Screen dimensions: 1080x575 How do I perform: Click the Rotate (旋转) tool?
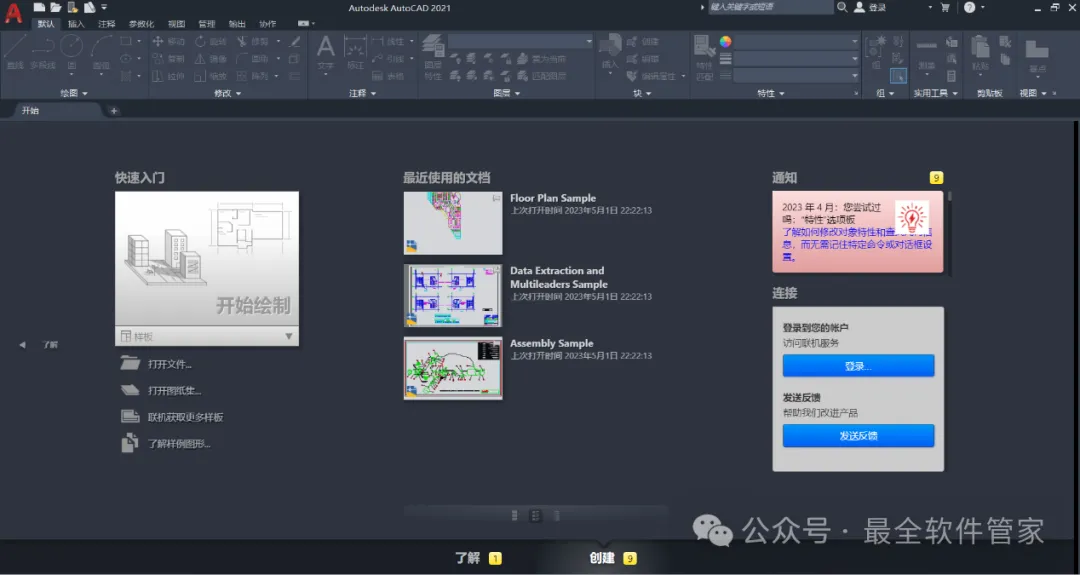point(210,41)
